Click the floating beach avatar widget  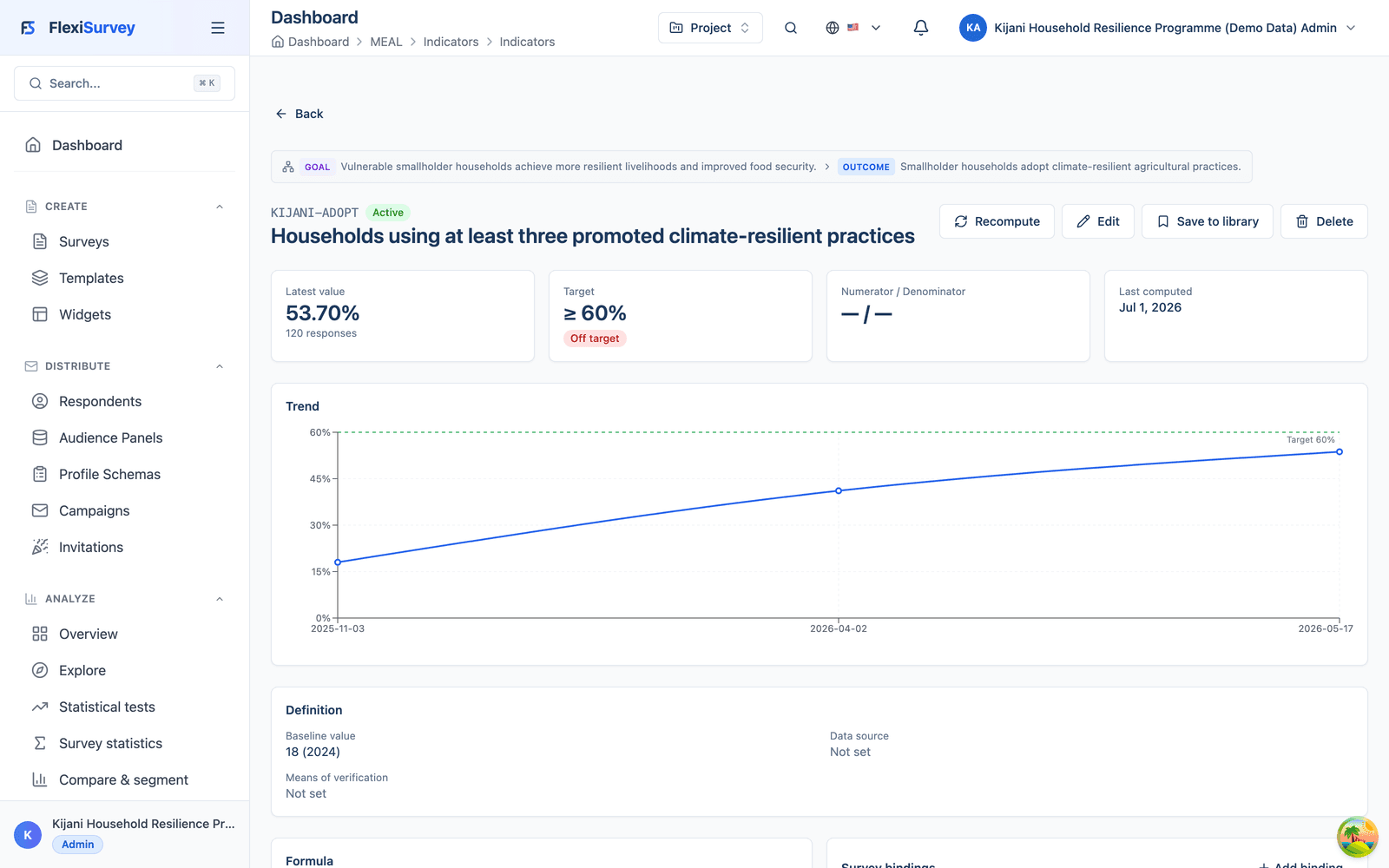[1358, 837]
